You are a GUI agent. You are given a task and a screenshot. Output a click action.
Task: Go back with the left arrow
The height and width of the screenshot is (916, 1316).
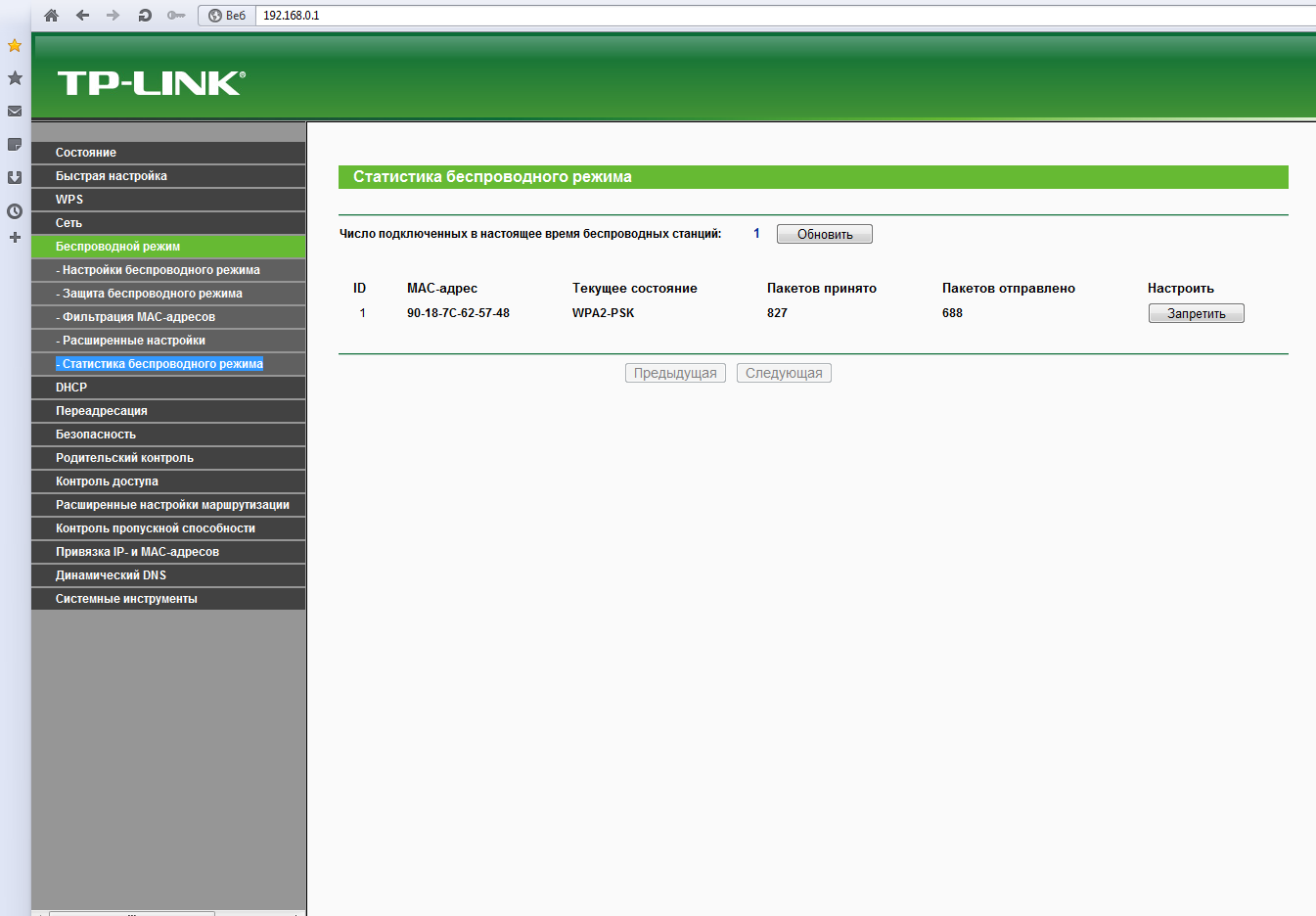coord(82,15)
